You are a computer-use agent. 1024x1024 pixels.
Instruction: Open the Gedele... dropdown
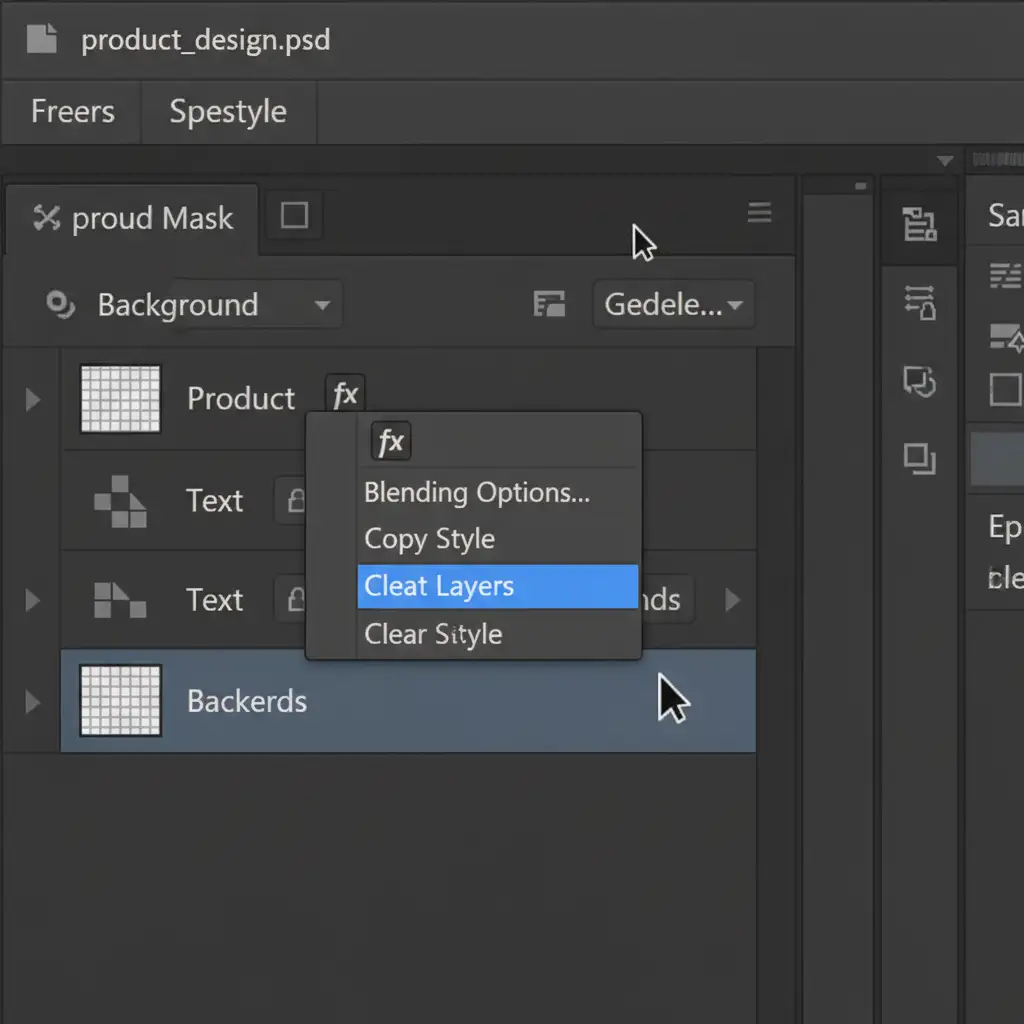coord(674,304)
